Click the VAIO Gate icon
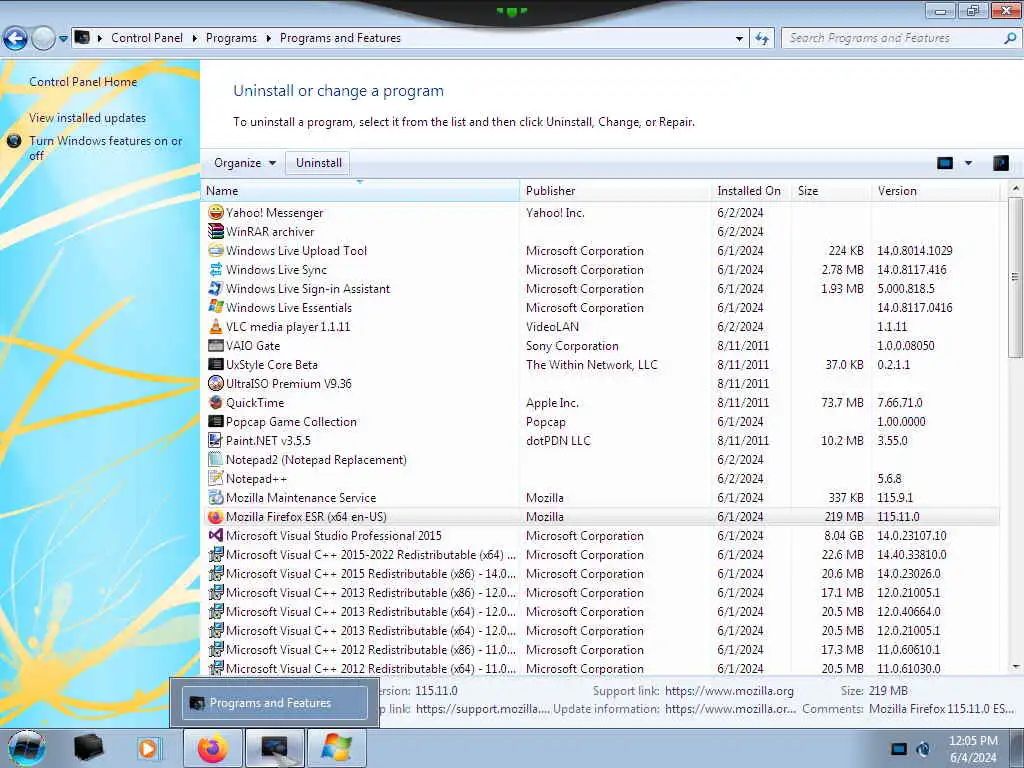Viewport: 1024px width, 768px height. 216,345
